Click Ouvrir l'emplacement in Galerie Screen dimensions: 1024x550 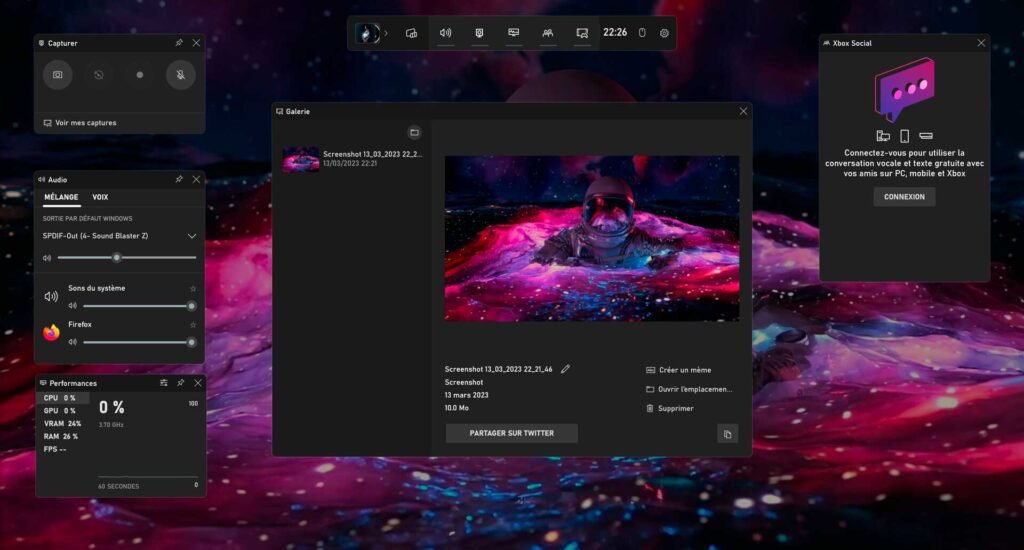click(x=689, y=389)
